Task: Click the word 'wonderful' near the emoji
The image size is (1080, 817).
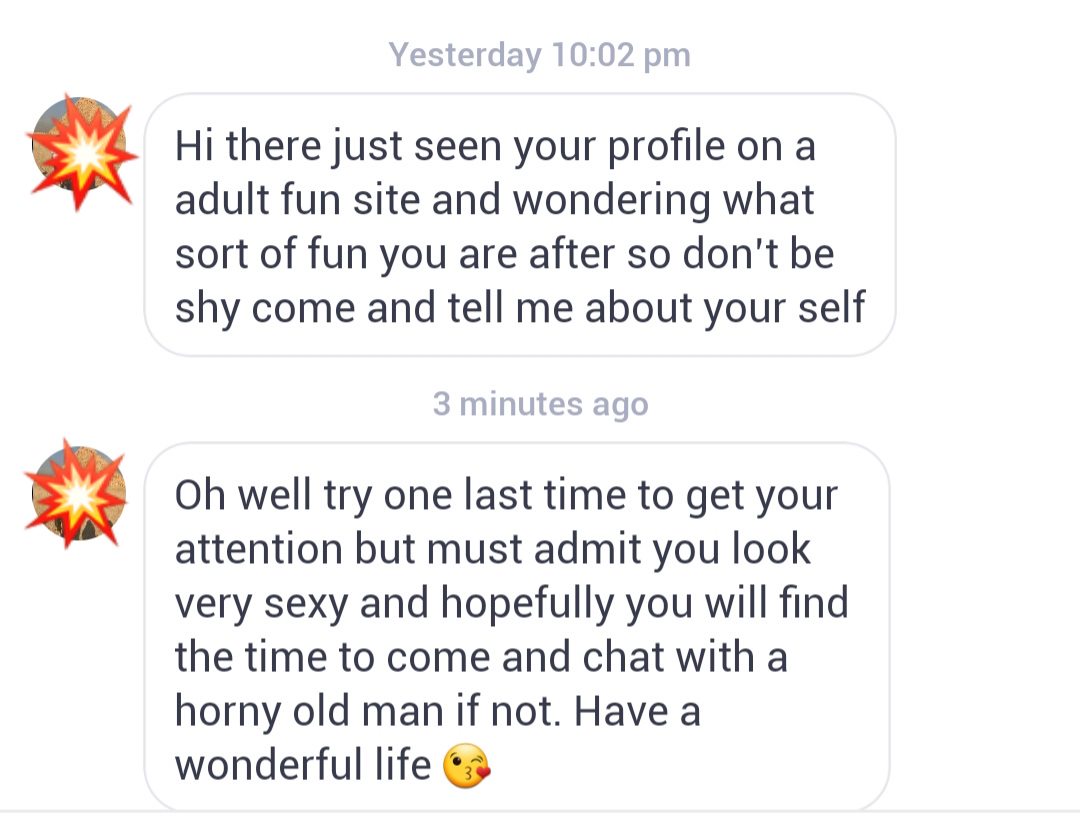Action: click(300, 767)
